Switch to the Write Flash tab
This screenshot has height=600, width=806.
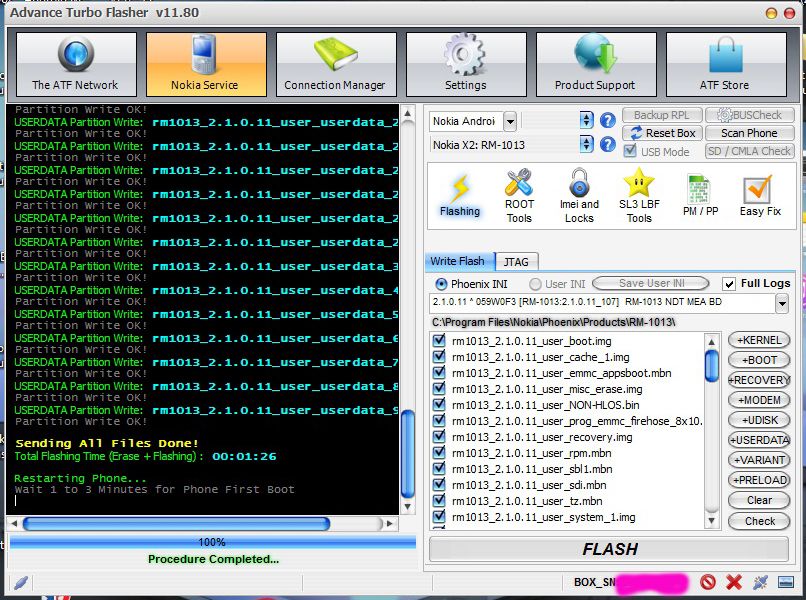click(457, 261)
